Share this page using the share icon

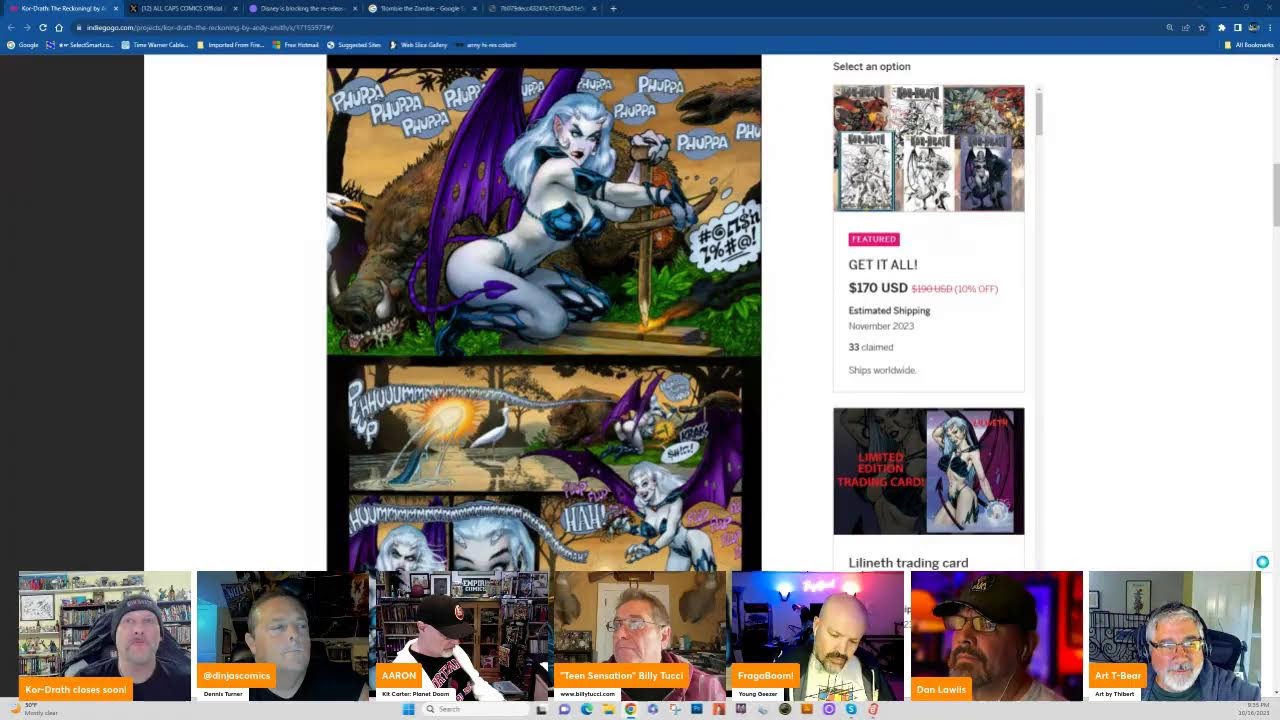(1186, 27)
